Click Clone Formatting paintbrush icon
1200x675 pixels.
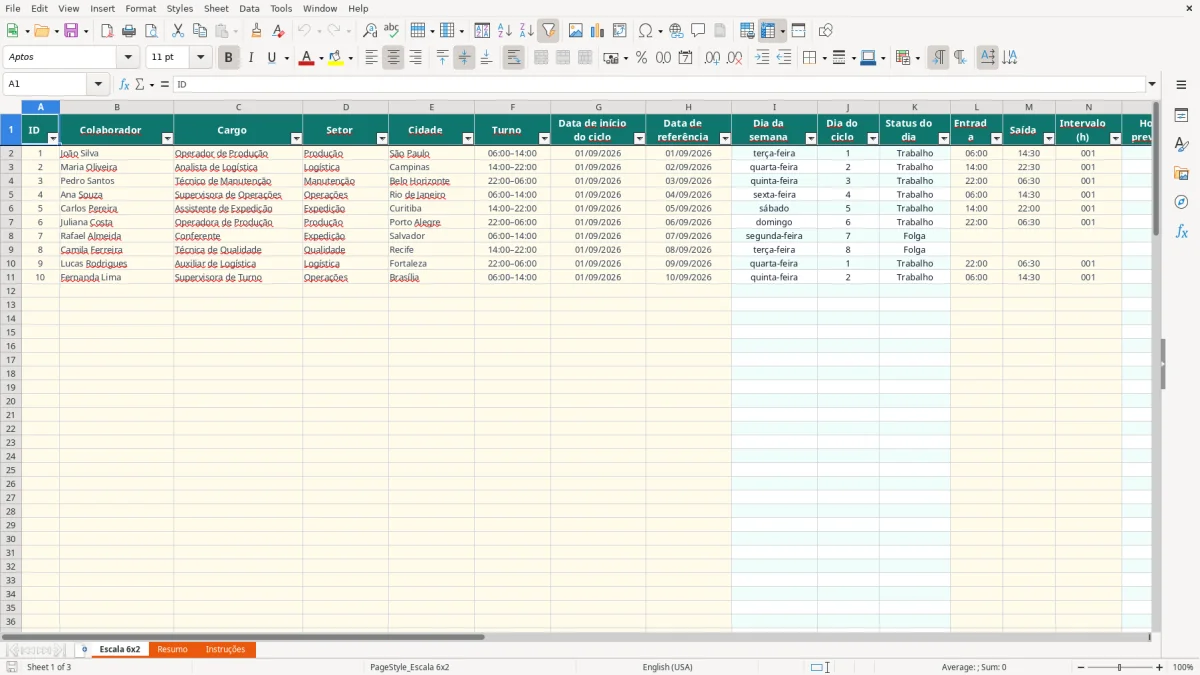click(257, 31)
